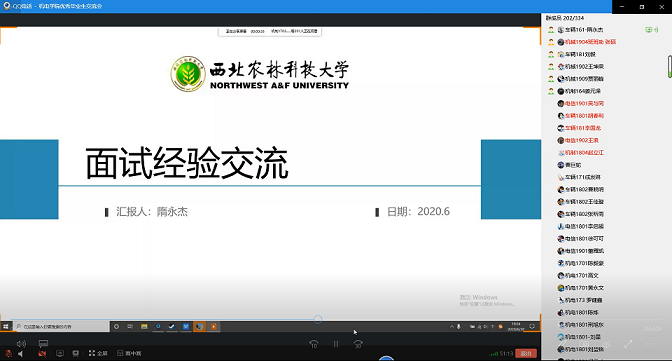Select the red 机制1804 member row
This screenshot has width=672, height=361.
[x=604, y=153]
